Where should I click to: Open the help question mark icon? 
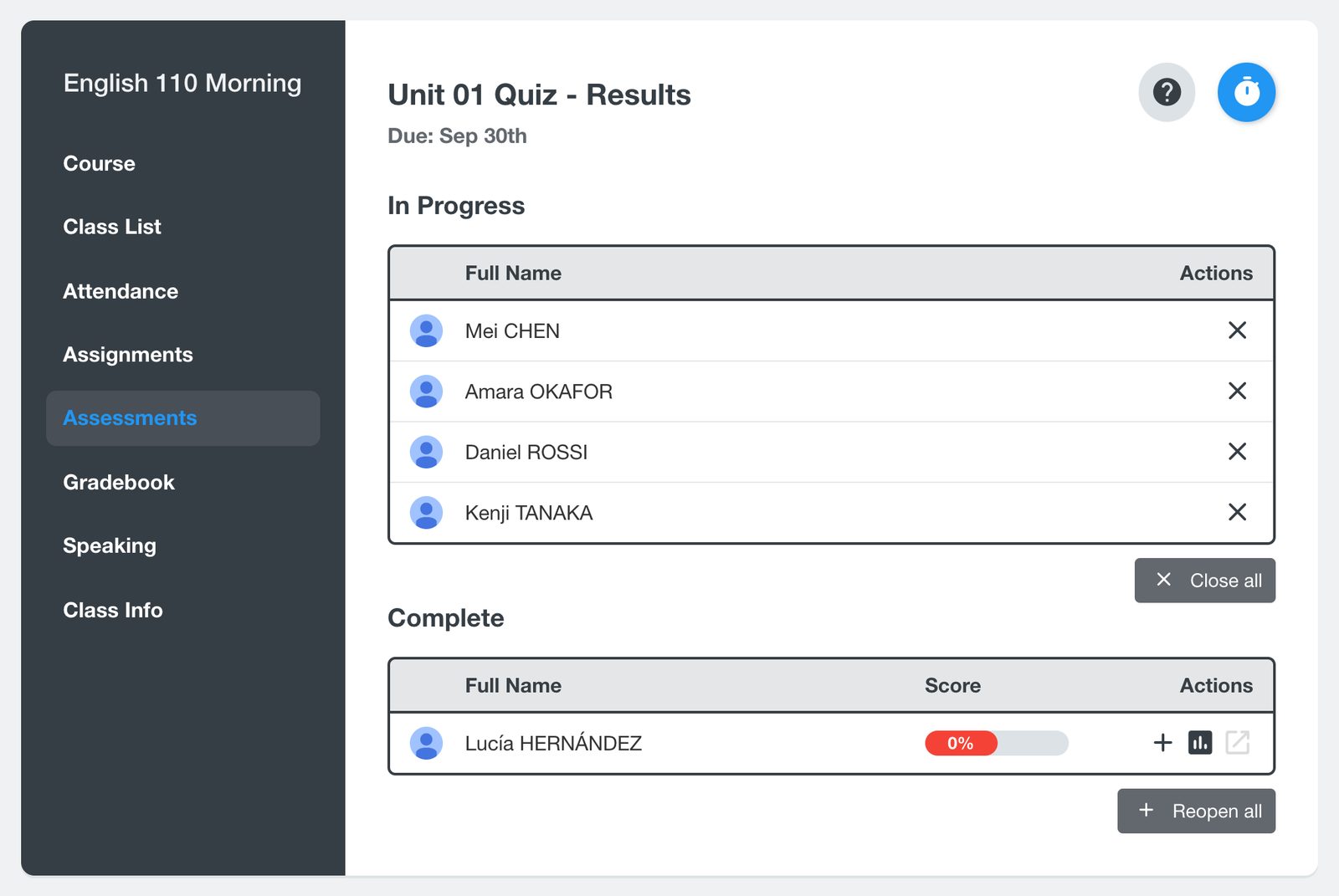coord(1167,92)
